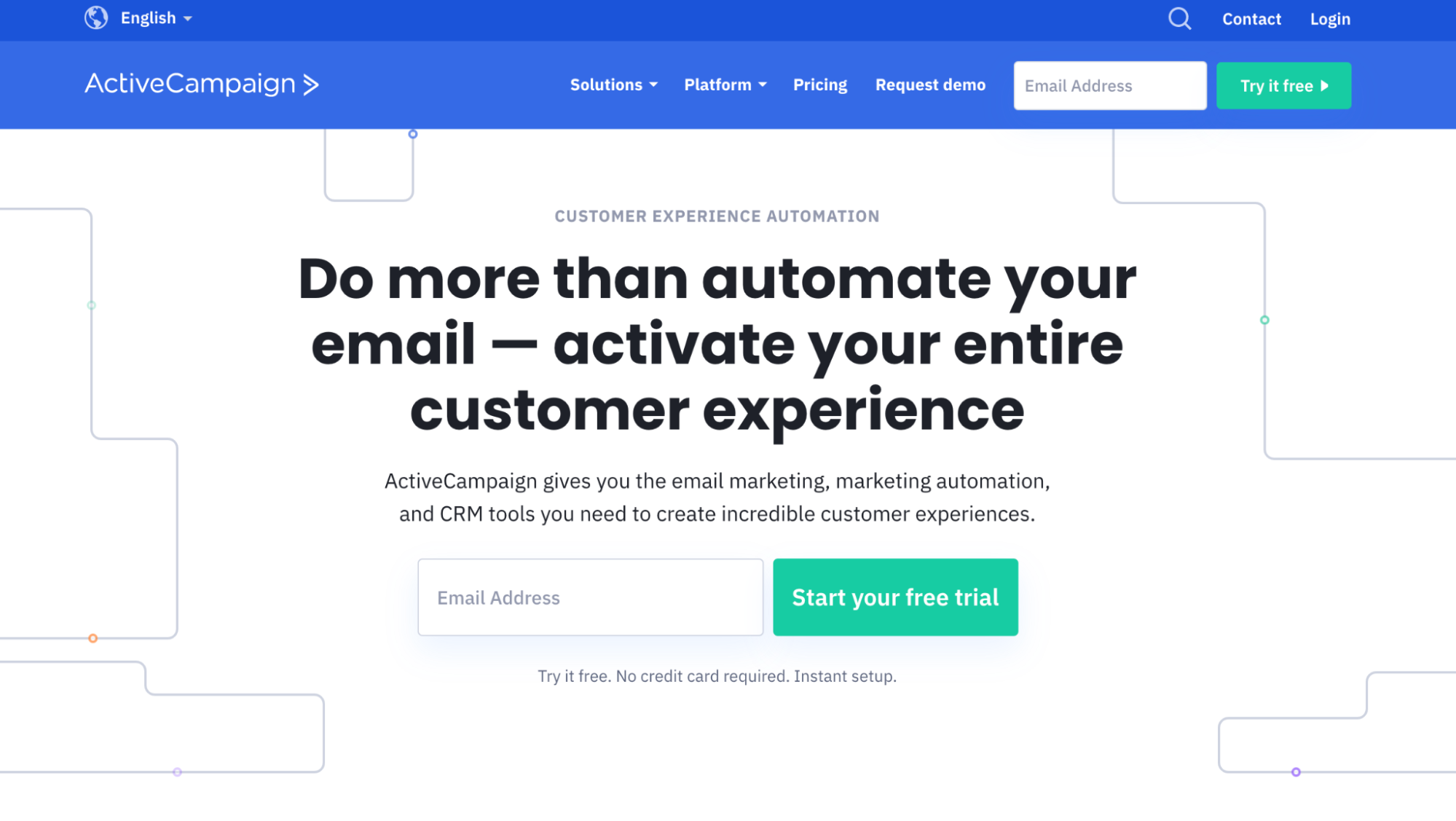The height and width of the screenshot is (821, 1456).
Task: Click the orange connector dot on left side
Action: (93, 638)
